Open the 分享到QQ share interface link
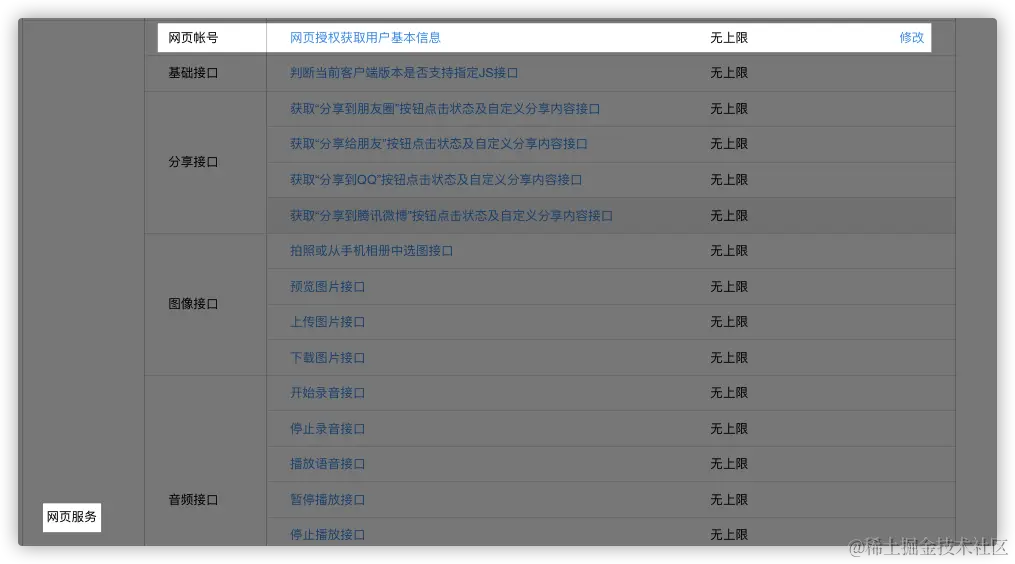The image size is (1015, 564). click(x=436, y=180)
